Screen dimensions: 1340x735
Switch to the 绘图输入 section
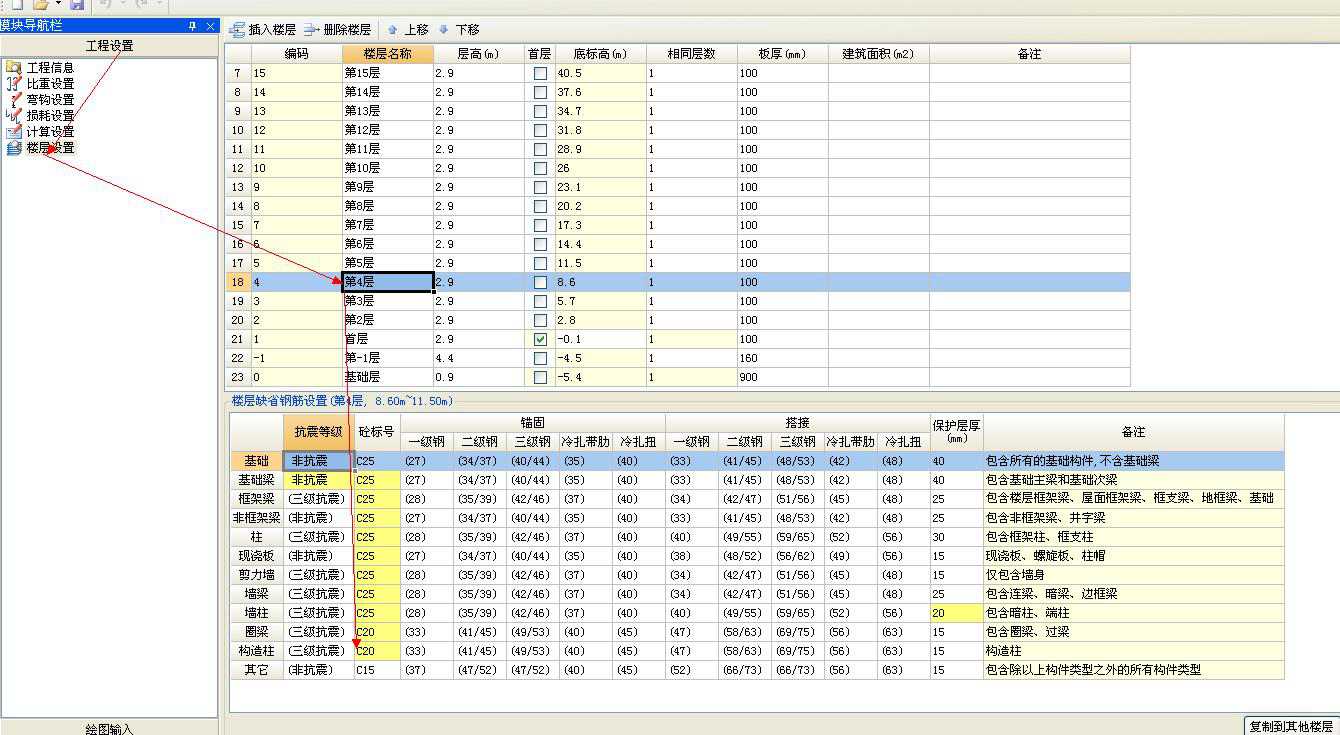[x=109, y=728]
